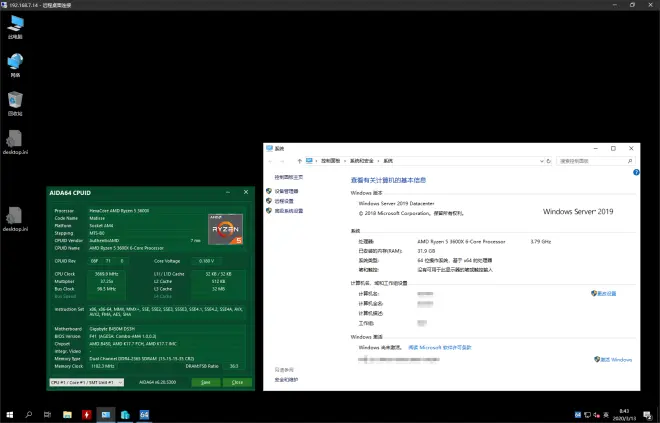This screenshot has height=423, width=660.
Task: Click 'Windows Server 2019 Datacenter' edition text
Action: [396, 203]
